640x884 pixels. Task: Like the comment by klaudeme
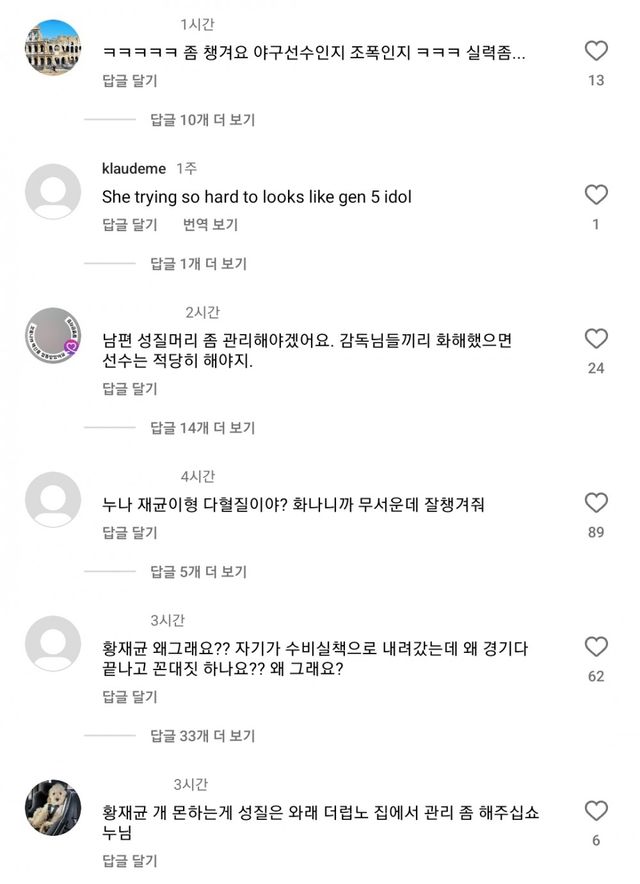pos(596,195)
